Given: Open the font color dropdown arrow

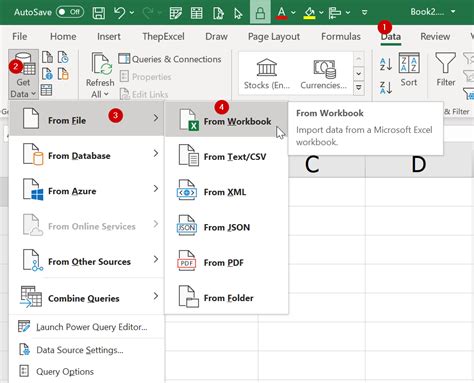Looking at the screenshot, I should tap(293, 13).
